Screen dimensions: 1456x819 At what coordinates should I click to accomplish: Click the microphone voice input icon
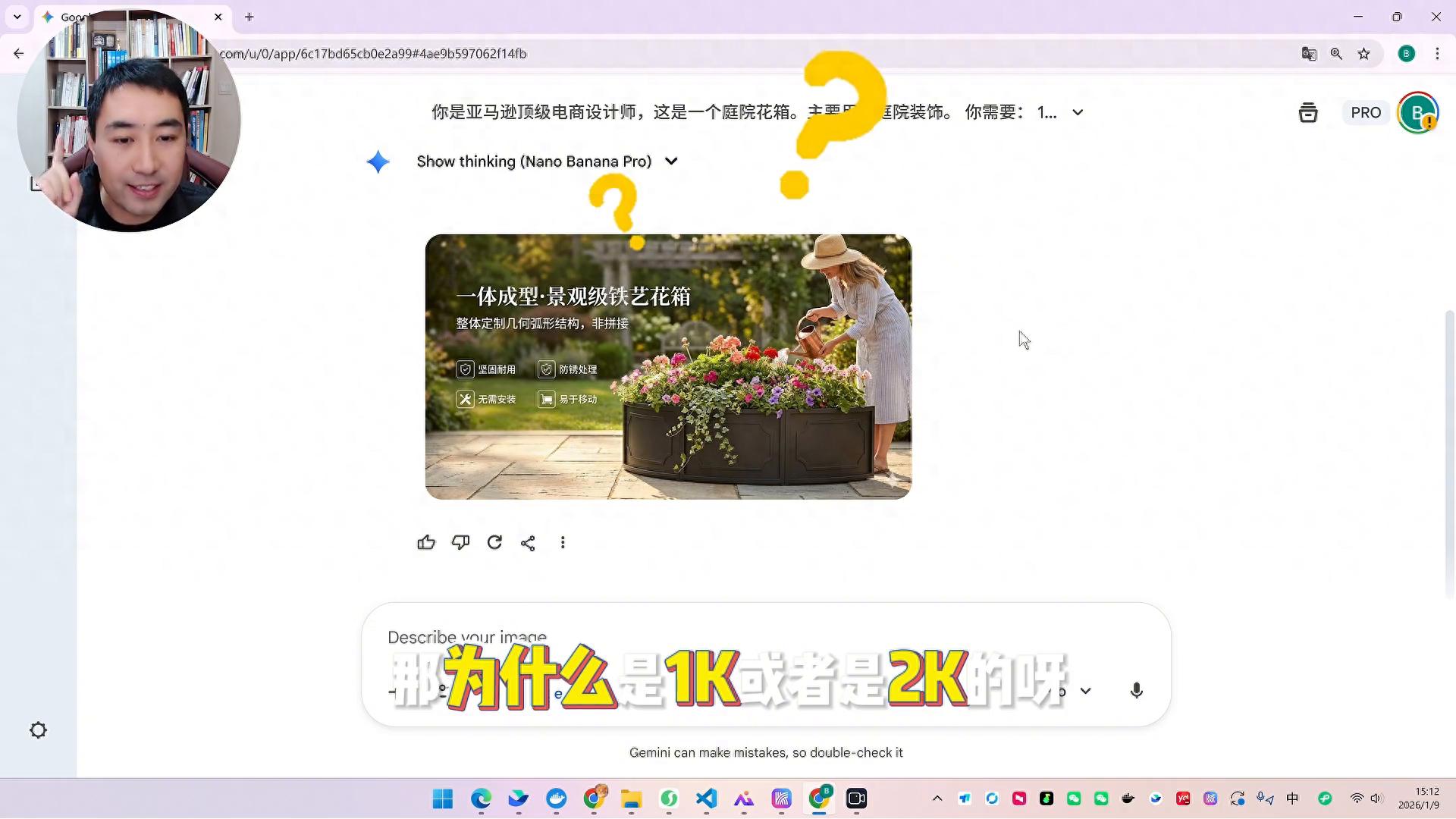click(1136, 691)
